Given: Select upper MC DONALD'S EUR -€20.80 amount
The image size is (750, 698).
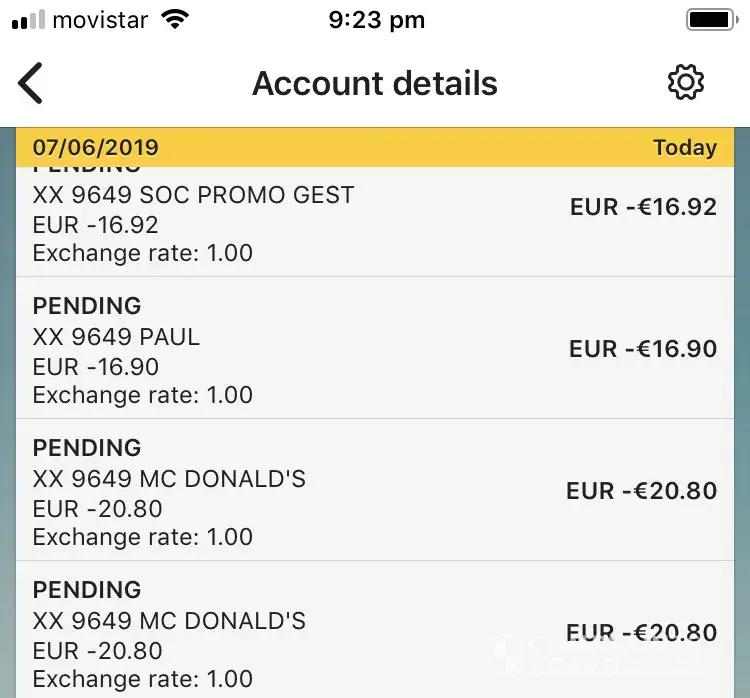Looking at the screenshot, I should tap(641, 491).
